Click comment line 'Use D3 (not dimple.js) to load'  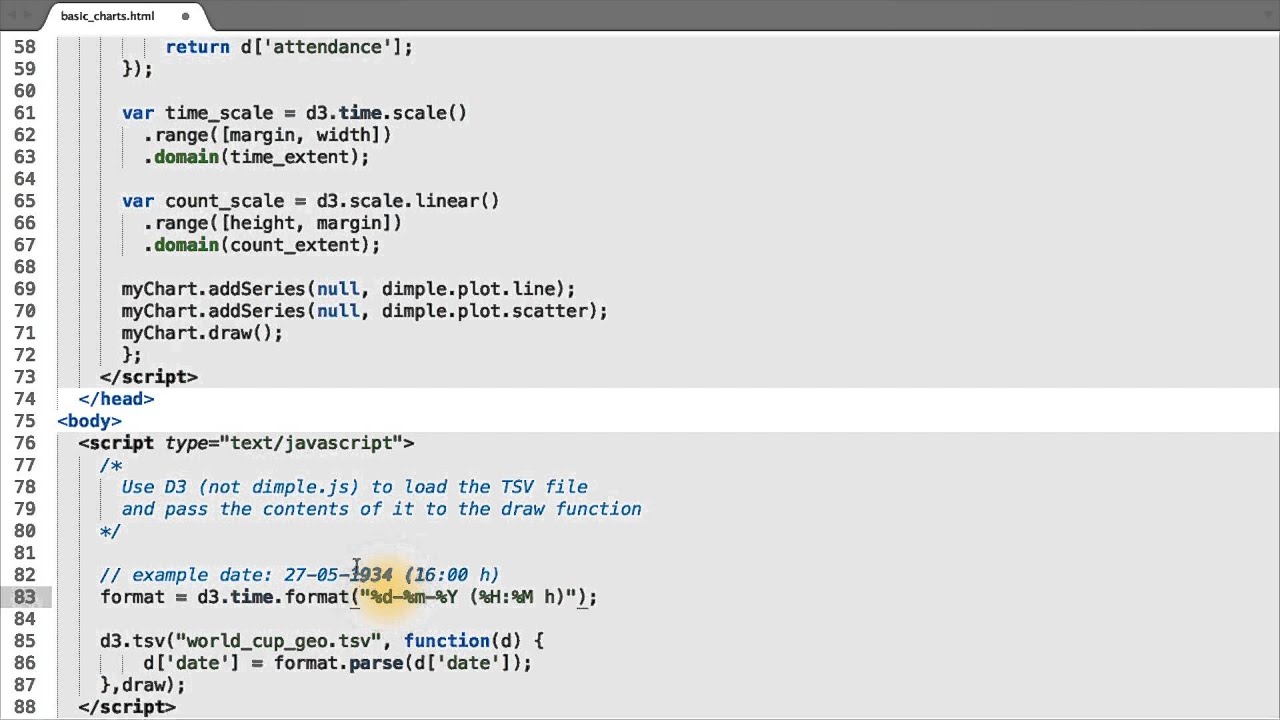(x=354, y=487)
